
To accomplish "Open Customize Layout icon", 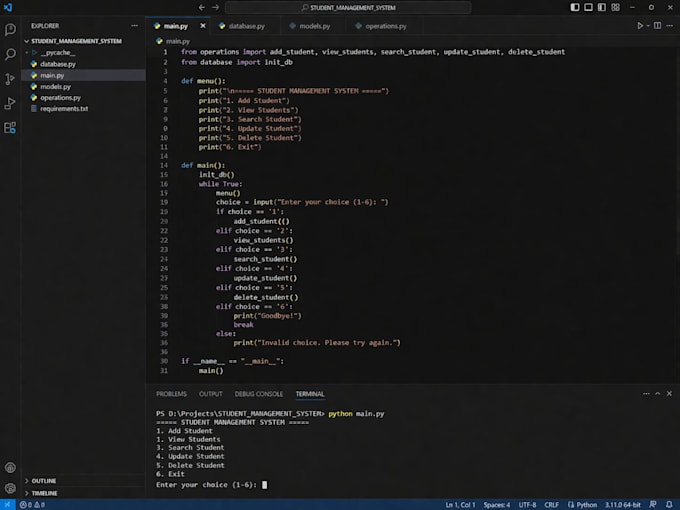I will pyautogui.click(x=615, y=7).
